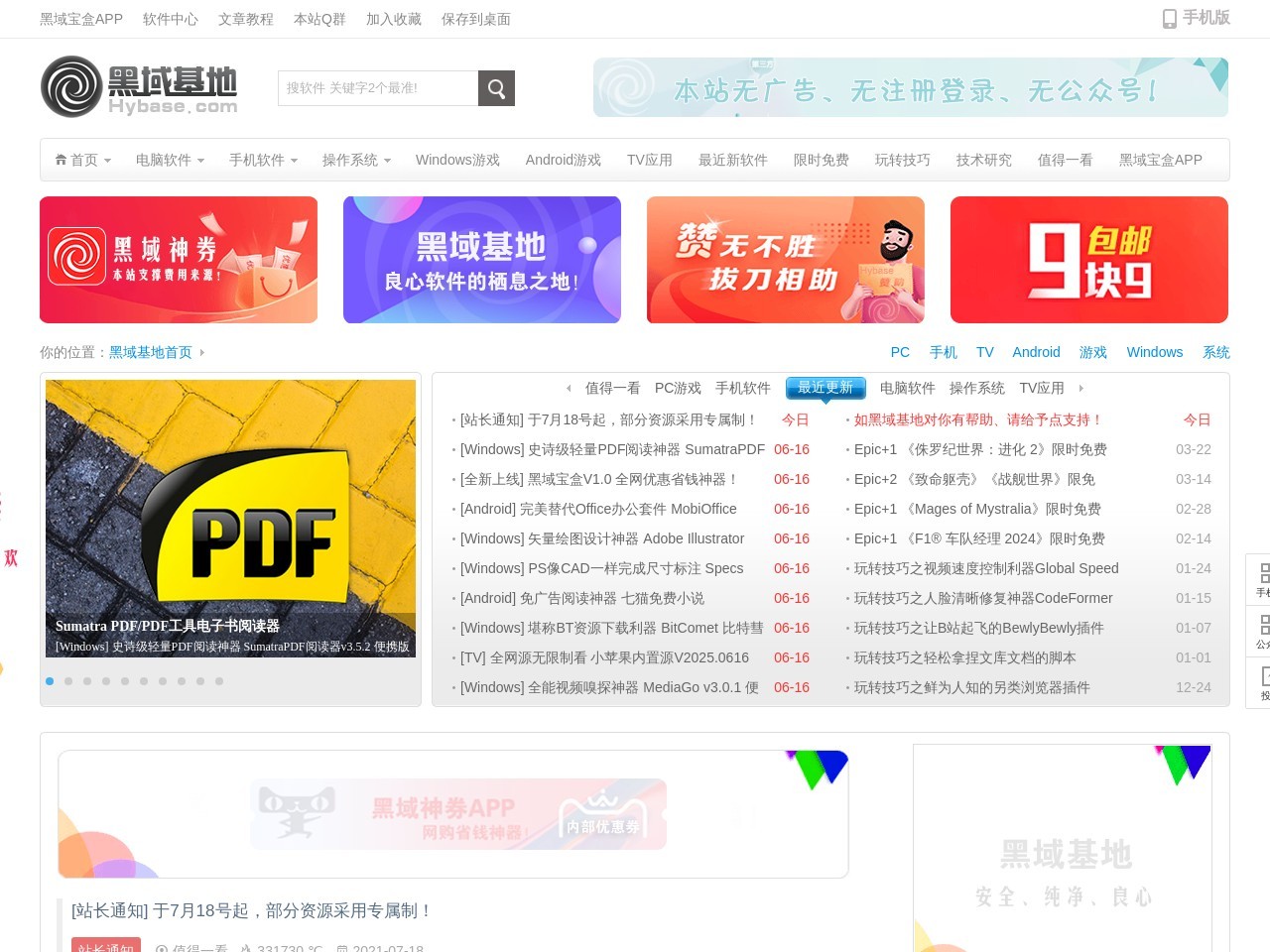The image size is (1270, 952).
Task: Click the search magnifier button
Action: tap(496, 88)
